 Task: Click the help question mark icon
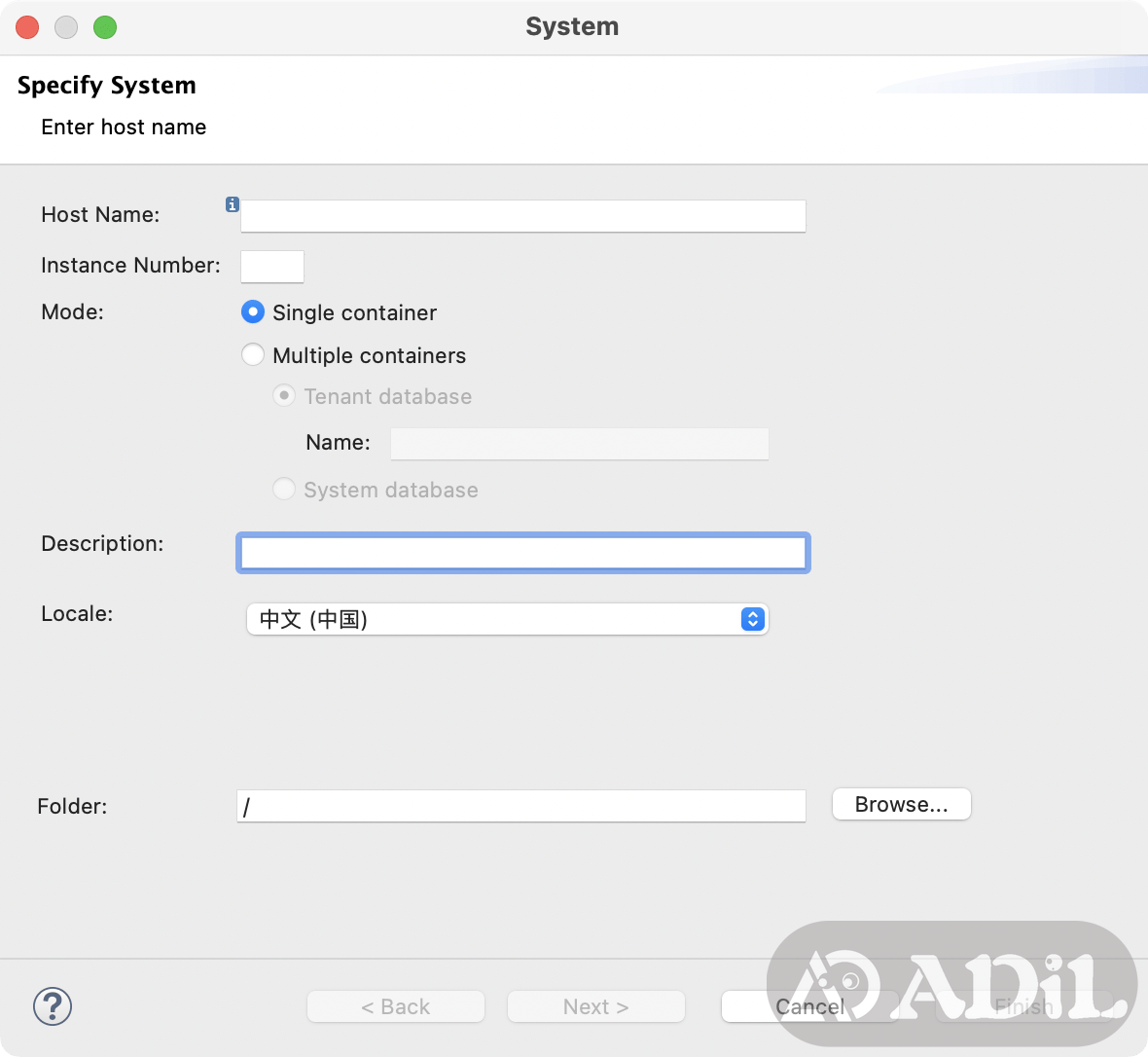point(53,1006)
